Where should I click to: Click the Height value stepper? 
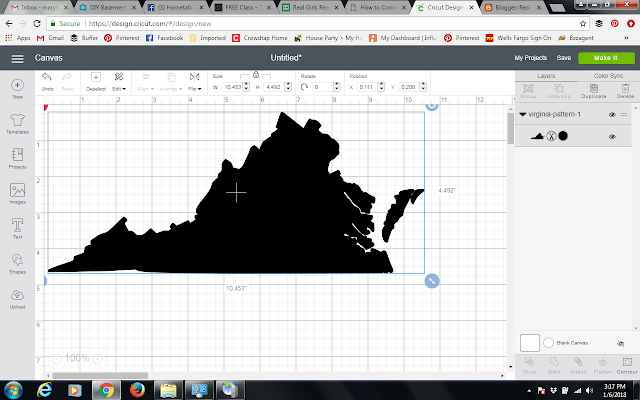[x=288, y=87]
